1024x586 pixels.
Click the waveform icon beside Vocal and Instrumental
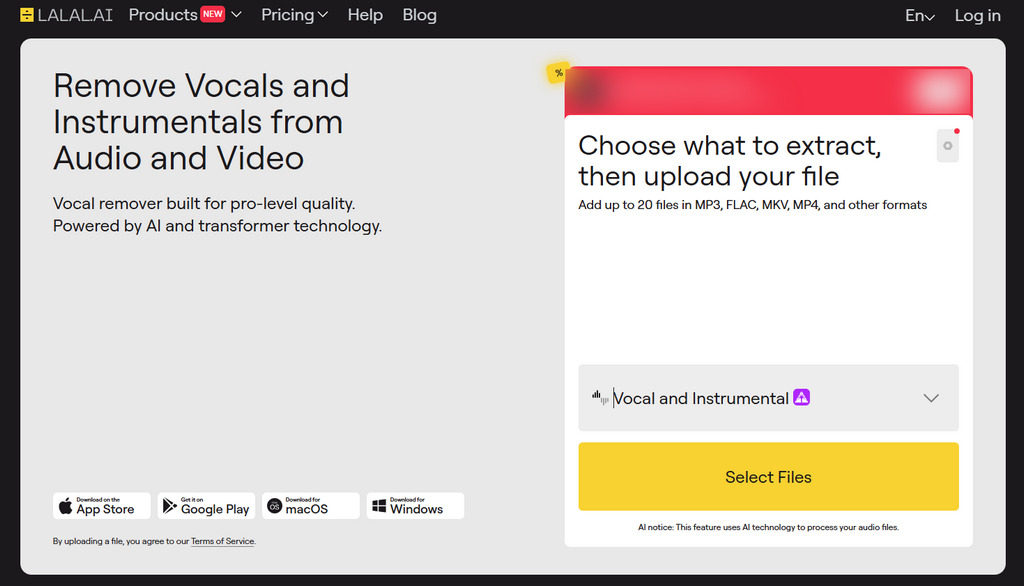[600, 397]
